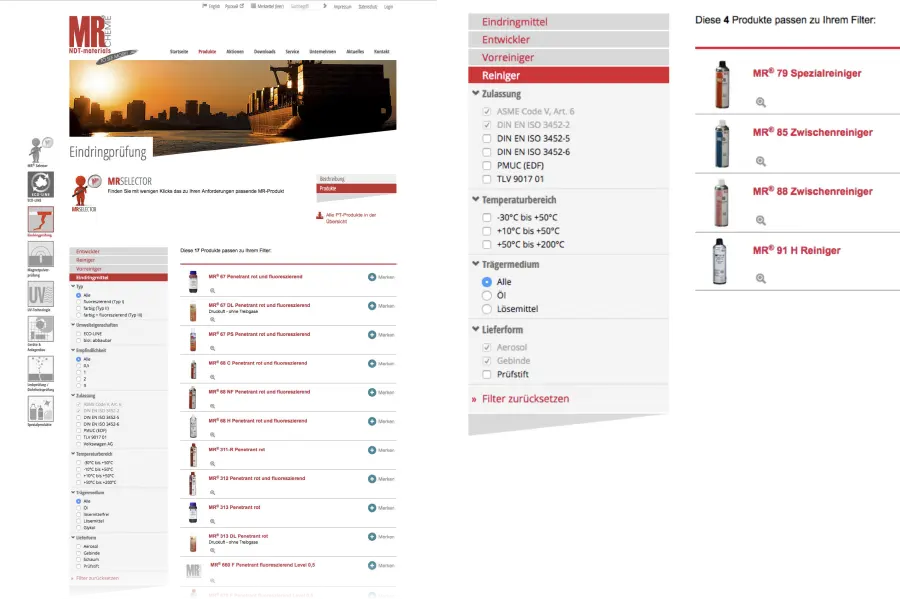Select Lösemittel carrier medium radio in enlarged filter

487,309
